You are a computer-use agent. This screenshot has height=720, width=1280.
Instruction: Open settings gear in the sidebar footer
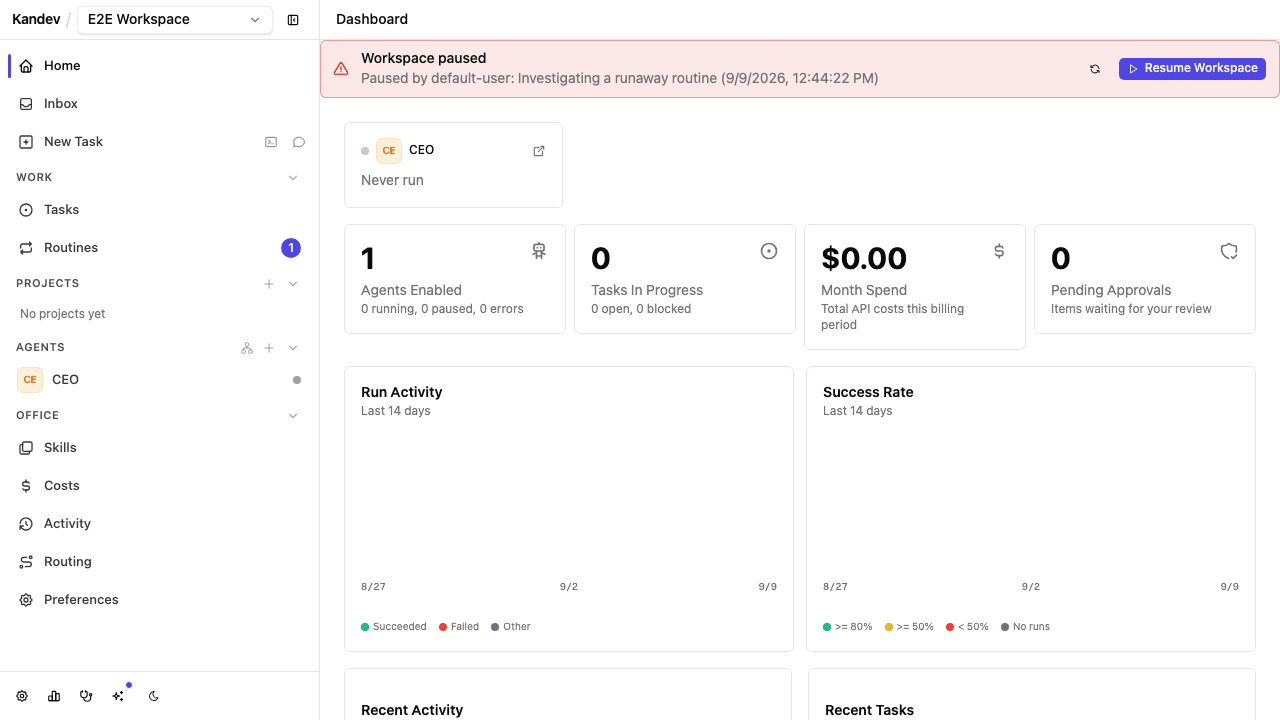22,696
